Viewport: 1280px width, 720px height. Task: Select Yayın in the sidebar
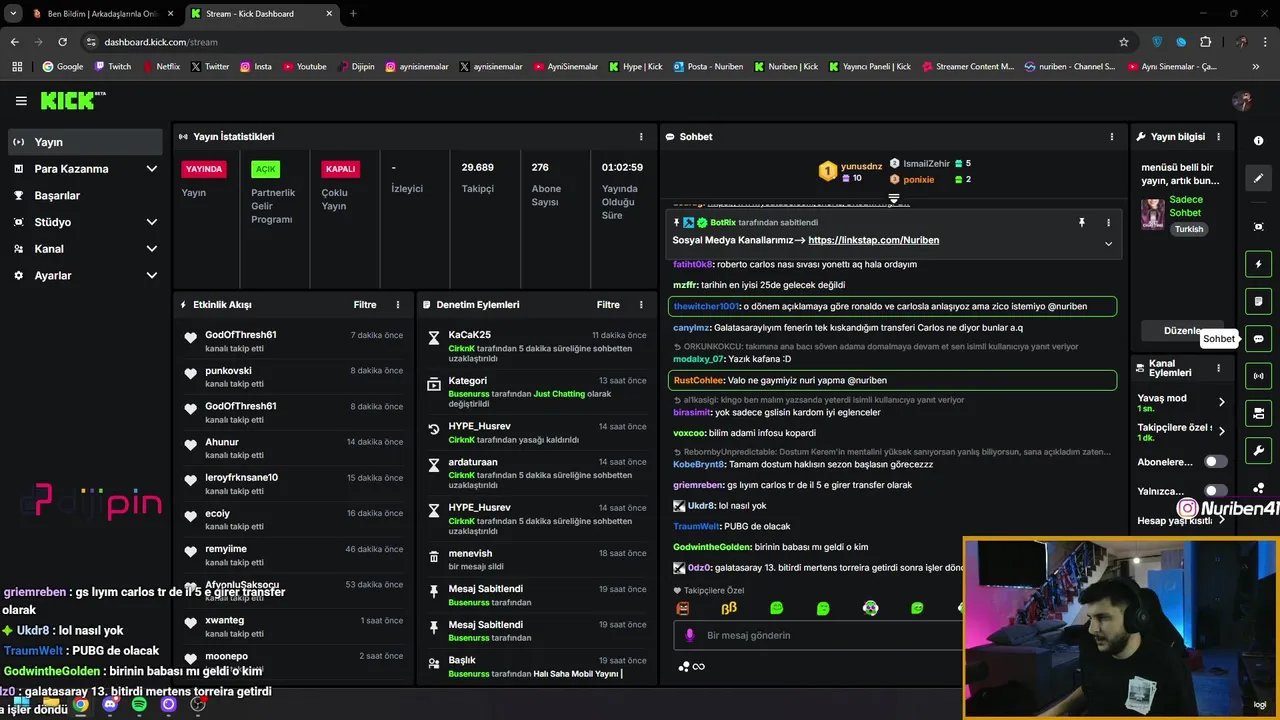coord(85,142)
